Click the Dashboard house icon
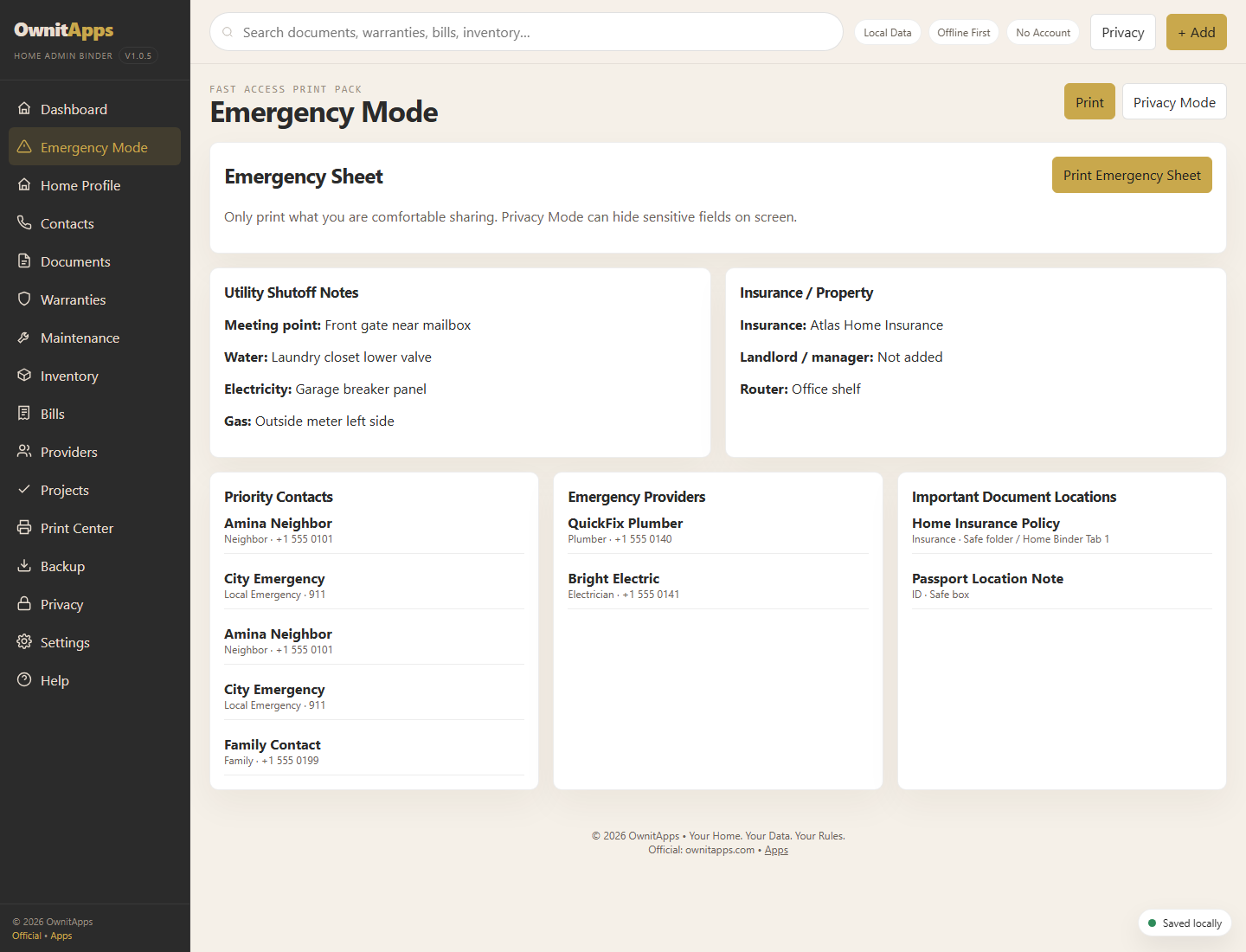The width and height of the screenshot is (1246, 952). [24, 109]
